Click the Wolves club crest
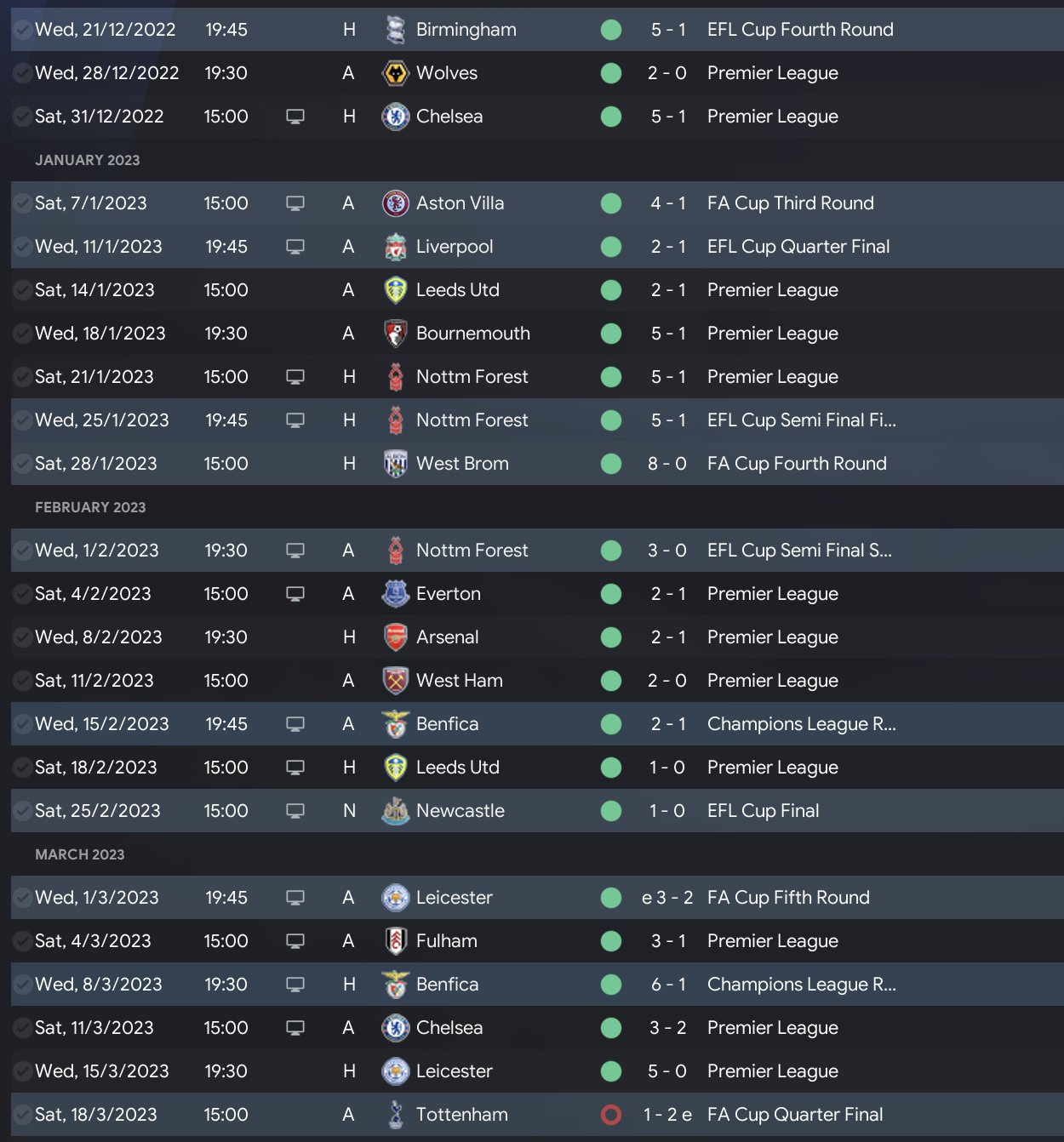This screenshot has width=1064, height=1142. coord(395,73)
